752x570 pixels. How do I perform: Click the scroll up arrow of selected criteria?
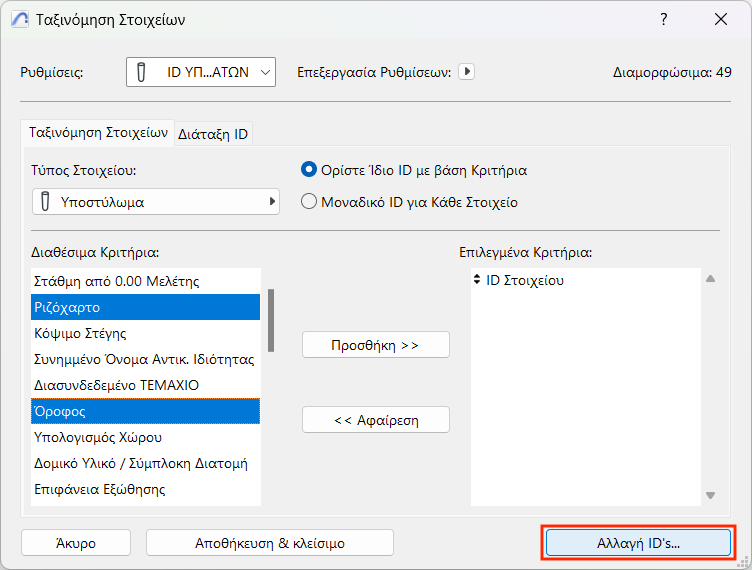pos(710,280)
